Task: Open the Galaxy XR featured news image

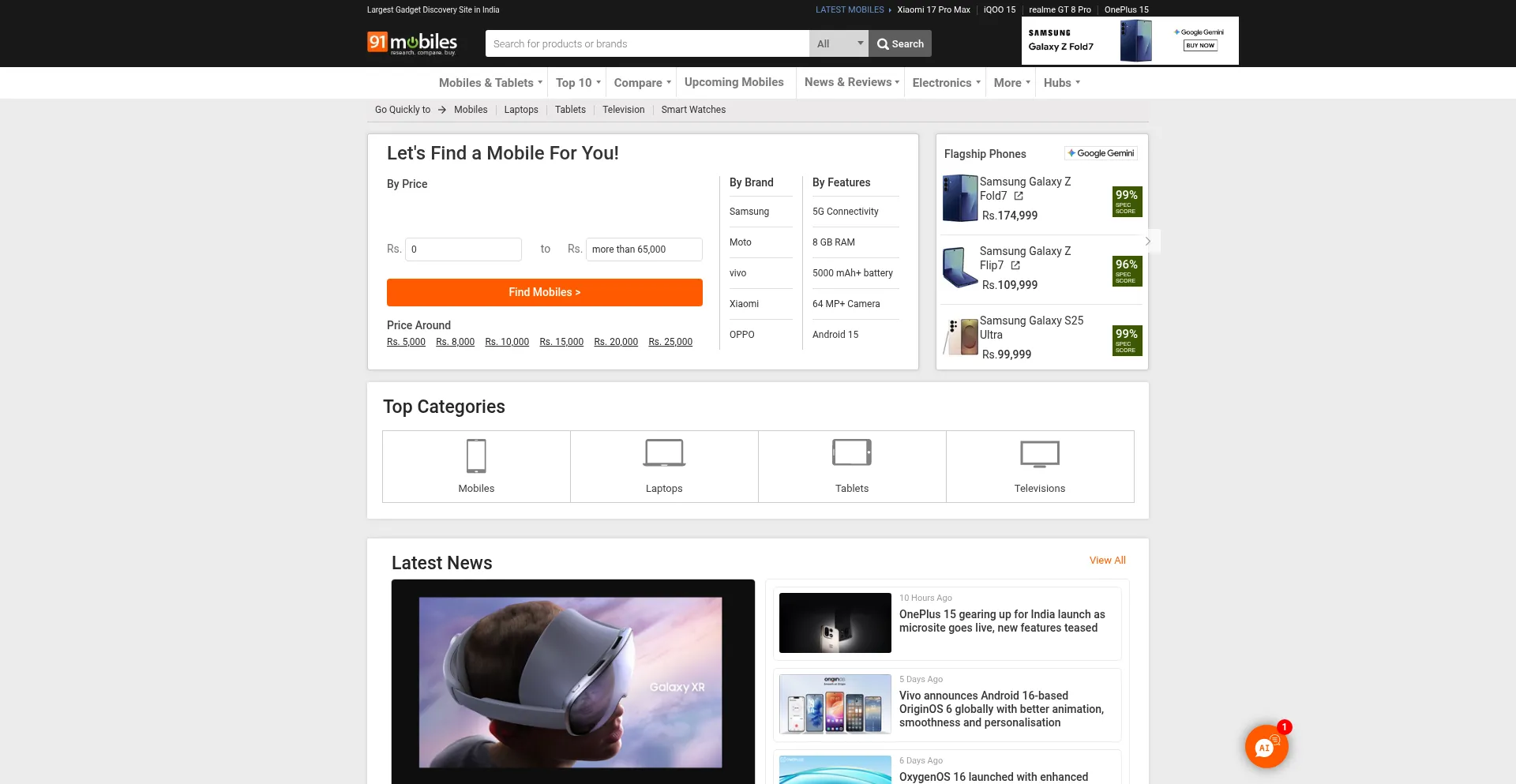Action: click(x=573, y=682)
